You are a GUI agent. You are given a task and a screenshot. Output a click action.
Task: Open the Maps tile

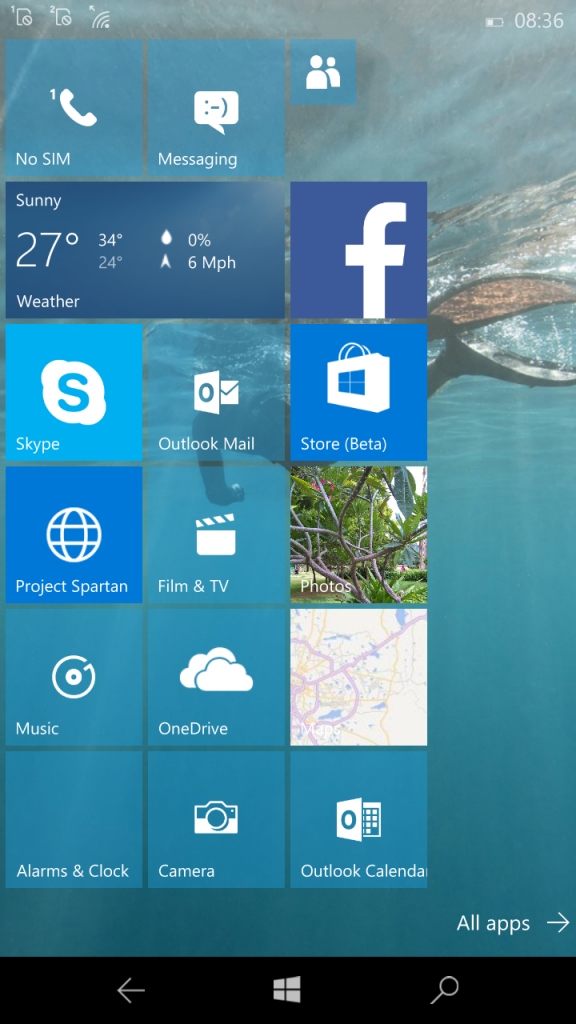[x=359, y=677]
